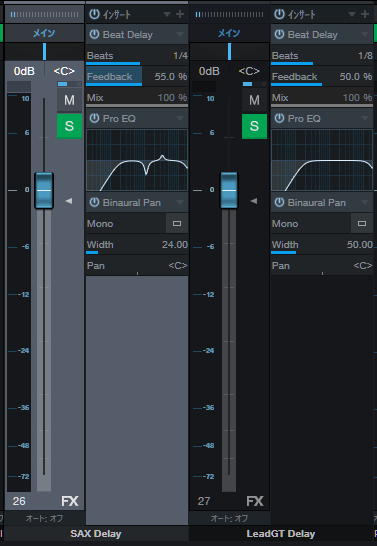Toggle inserts power for SAX Delay channel
This screenshot has height=546, width=377.
[94, 14]
